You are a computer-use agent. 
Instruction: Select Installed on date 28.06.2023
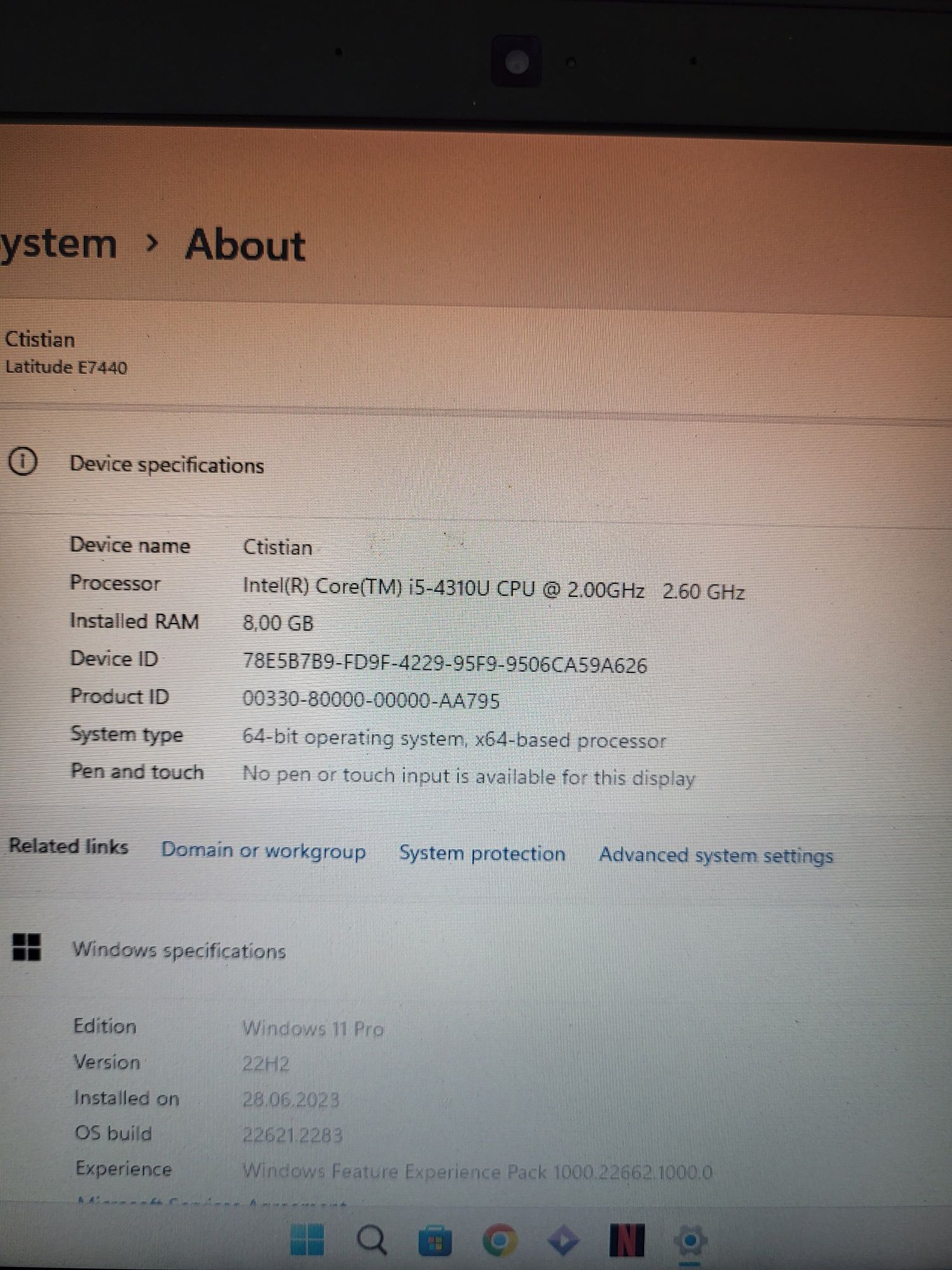pyautogui.click(x=291, y=1099)
